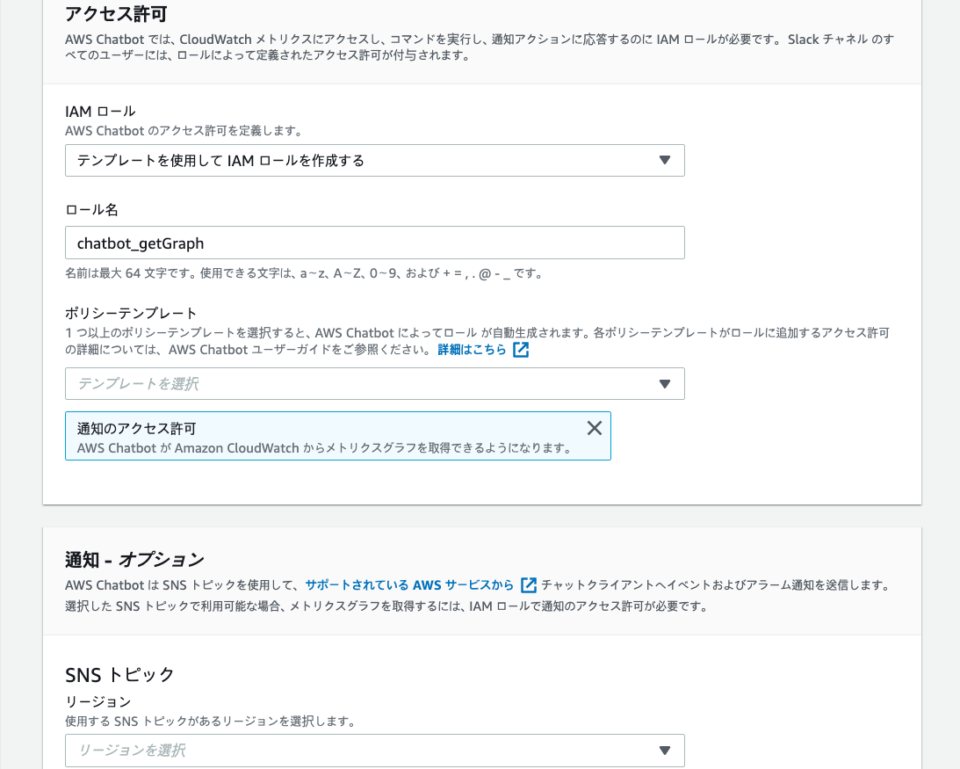Click the SNS トピック section heading

pos(116,675)
